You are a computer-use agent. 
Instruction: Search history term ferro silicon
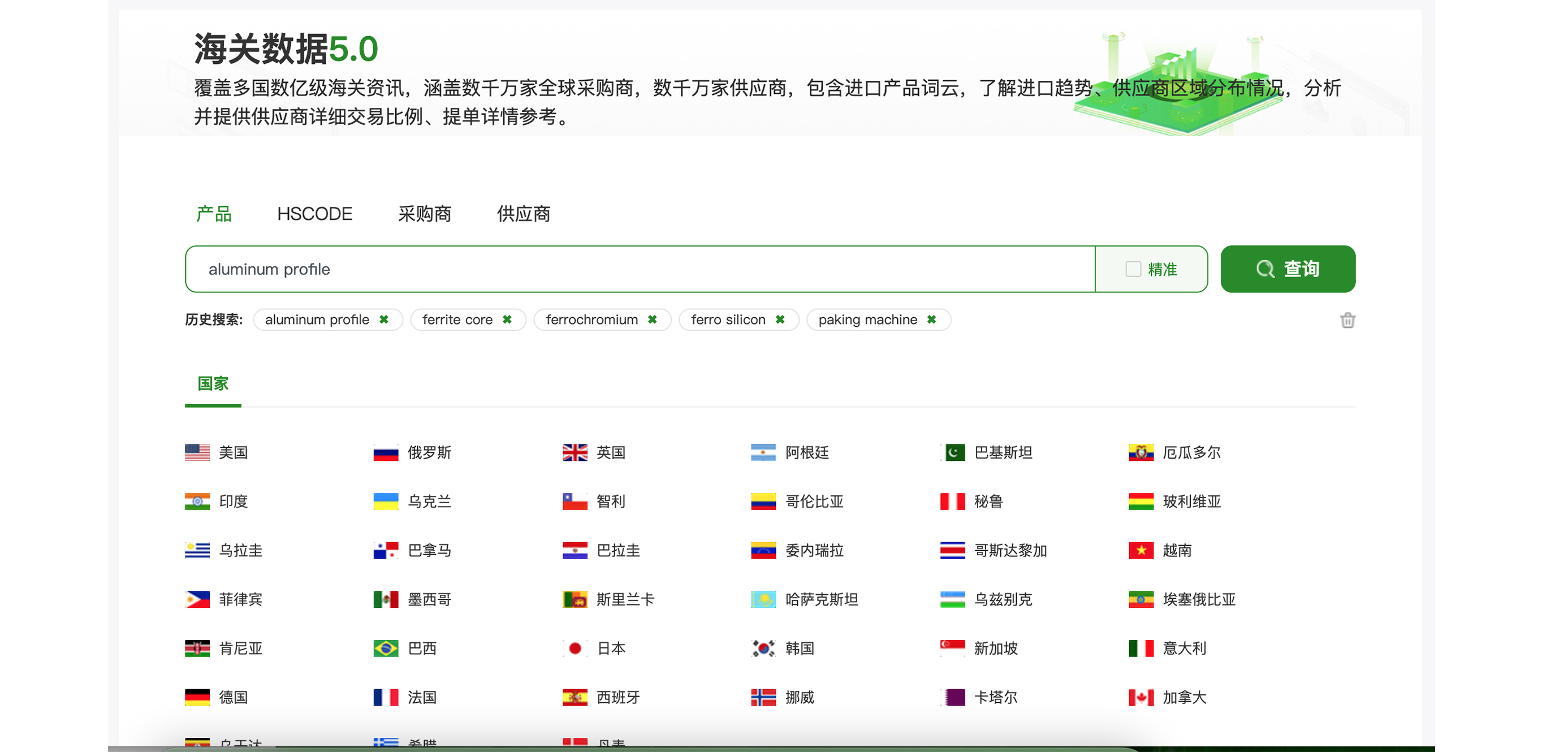point(728,319)
